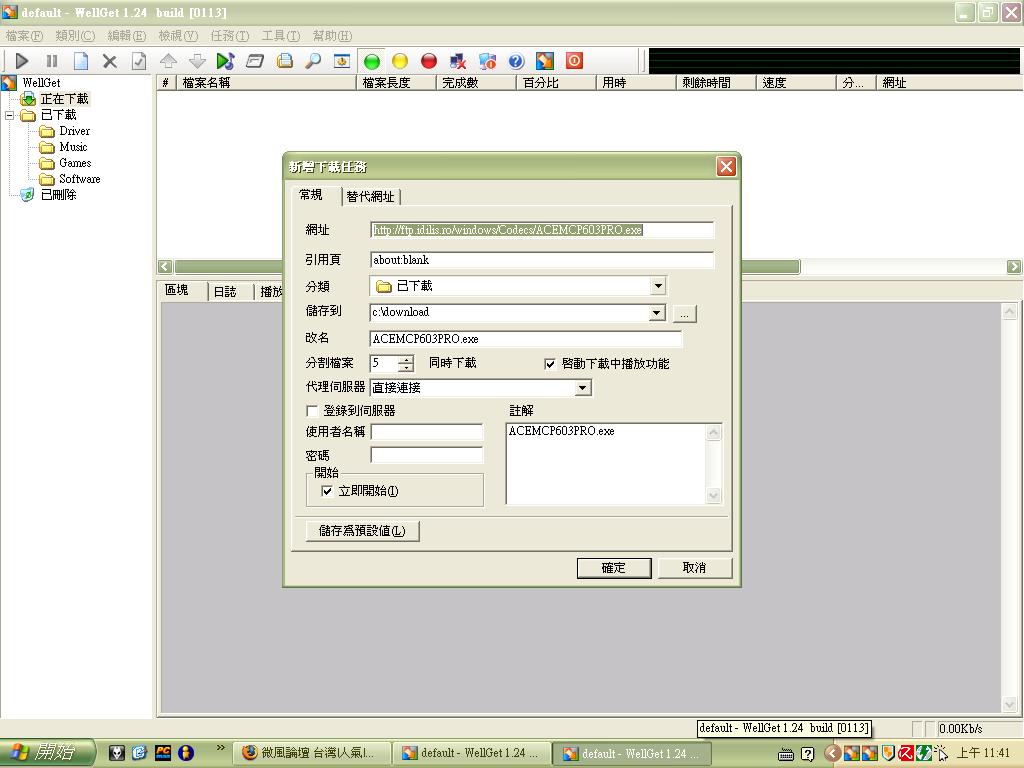Open the 代理伺服器 proxy dropdown
This screenshot has width=1024, height=768.
point(582,388)
